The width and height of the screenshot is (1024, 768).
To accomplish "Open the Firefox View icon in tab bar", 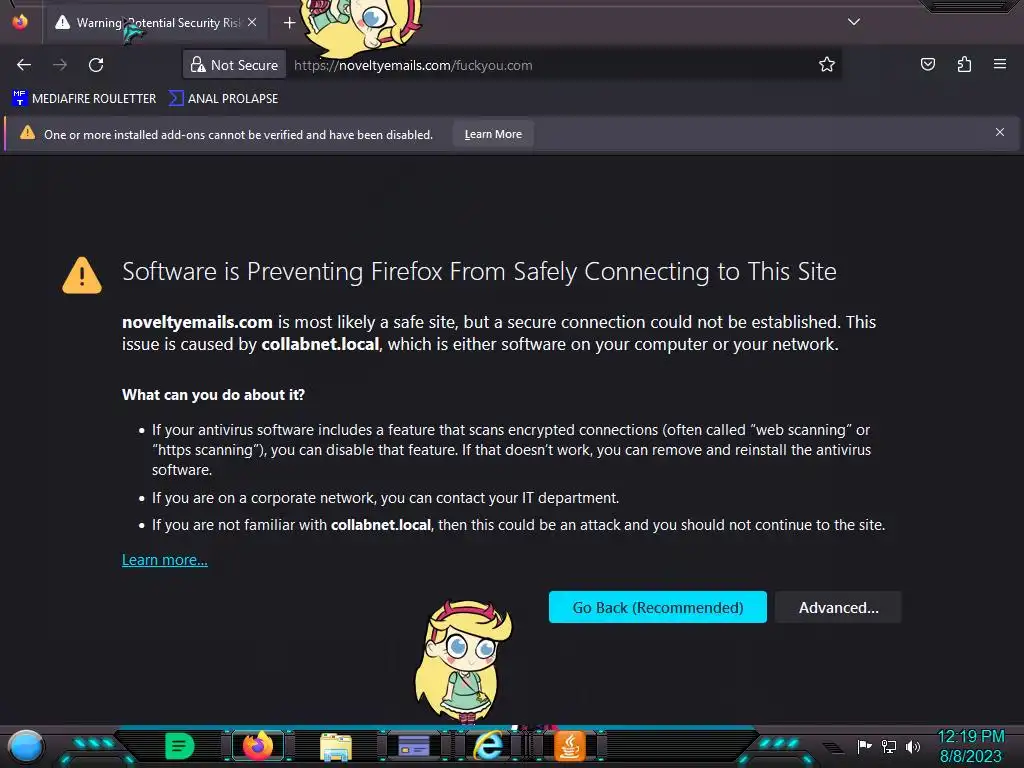I will (x=20, y=22).
